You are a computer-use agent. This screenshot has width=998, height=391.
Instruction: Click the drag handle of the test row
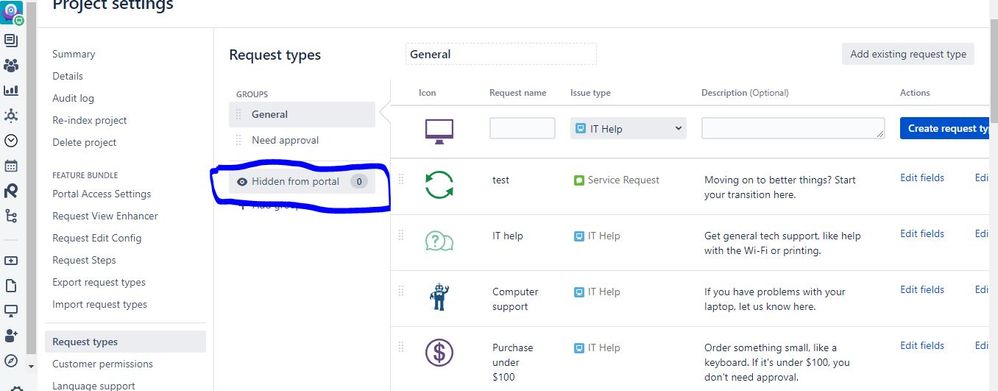401,180
